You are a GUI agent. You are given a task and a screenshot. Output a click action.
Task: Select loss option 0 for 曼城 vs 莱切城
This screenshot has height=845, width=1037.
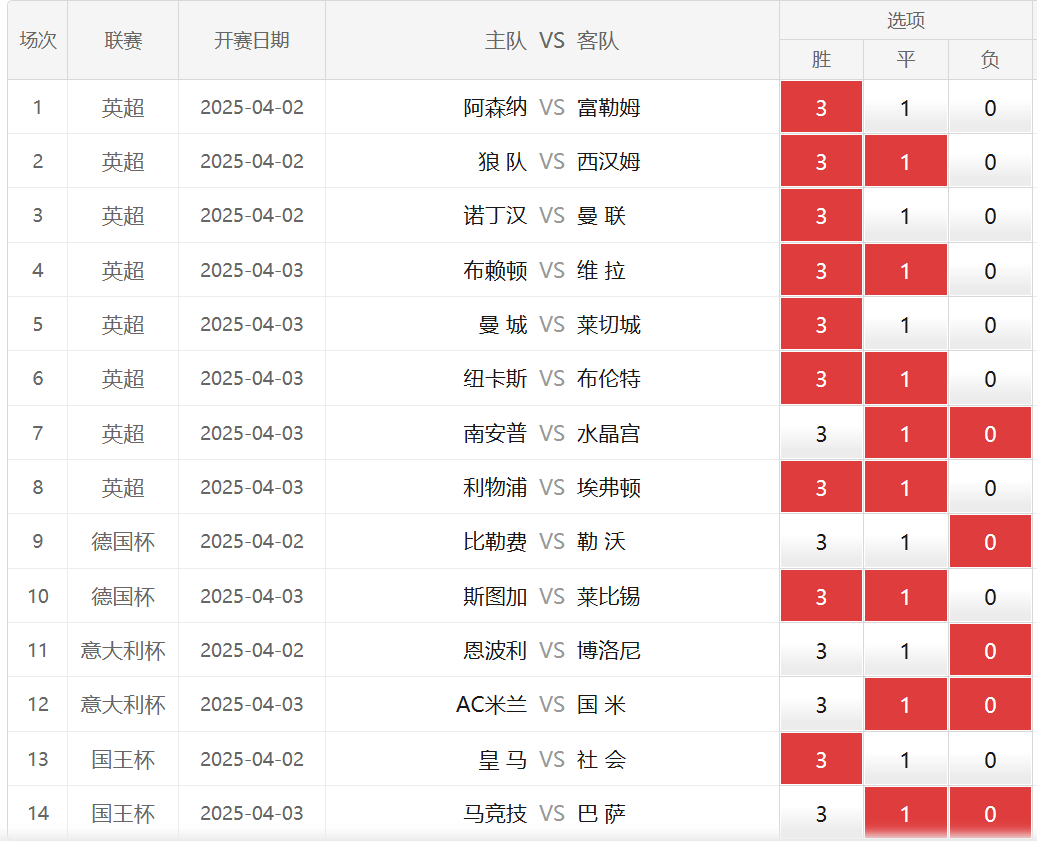(x=990, y=324)
